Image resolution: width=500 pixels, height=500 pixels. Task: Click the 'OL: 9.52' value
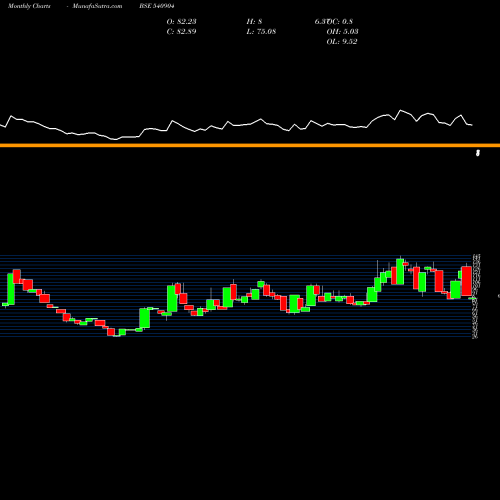coord(342,42)
